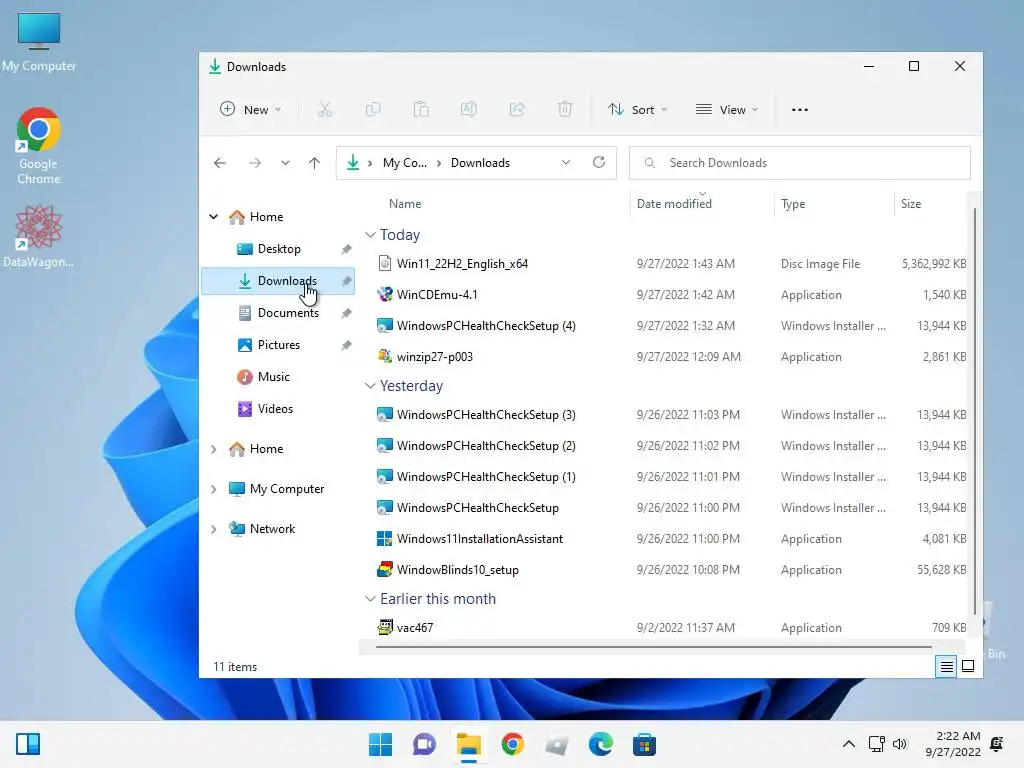
Task: Open the Chat app on taskbar
Action: point(424,744)
